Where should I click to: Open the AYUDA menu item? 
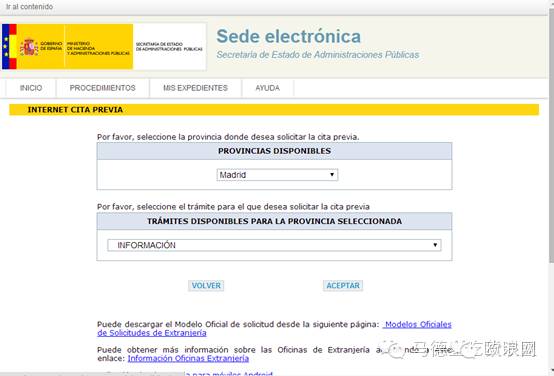[267, 88]
